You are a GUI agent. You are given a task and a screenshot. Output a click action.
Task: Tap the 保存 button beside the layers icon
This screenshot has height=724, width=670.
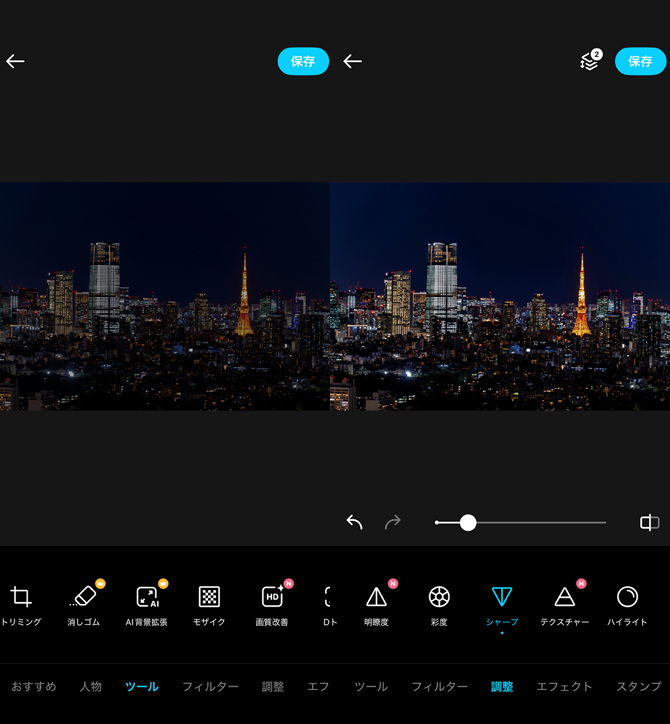point(640,61)
